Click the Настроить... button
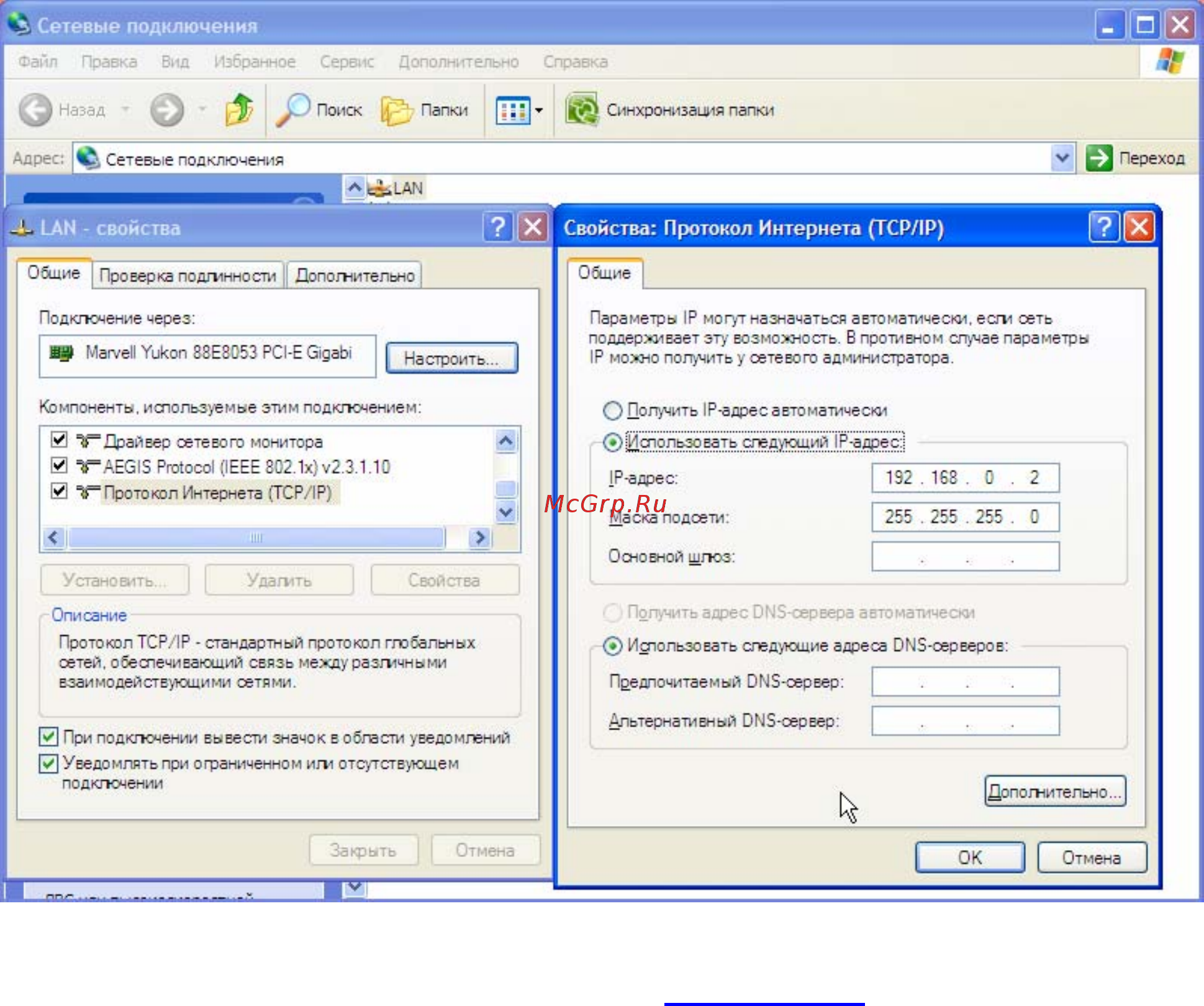Viewport: 1204px width, 1006px height. pyautogui.click(x=451, y=358)
